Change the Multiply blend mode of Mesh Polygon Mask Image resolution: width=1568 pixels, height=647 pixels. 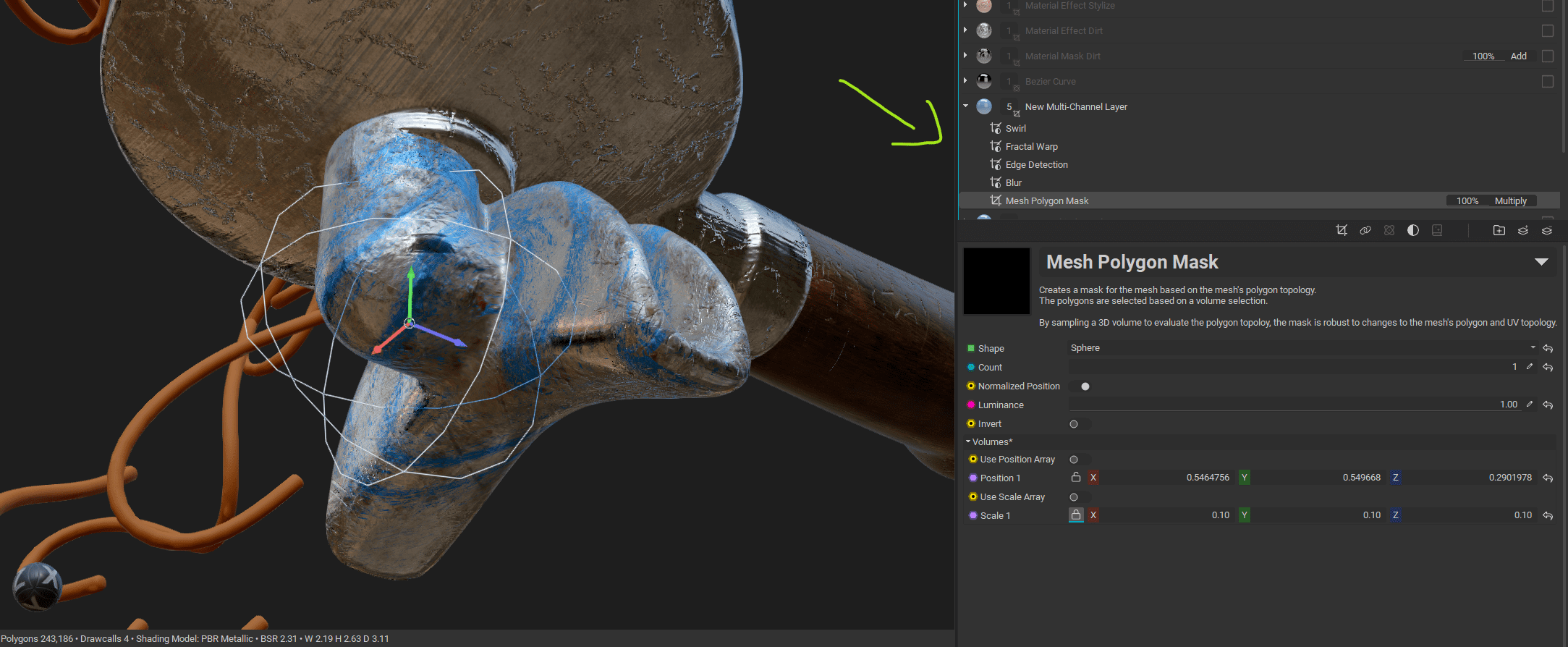pos(1510,201)
